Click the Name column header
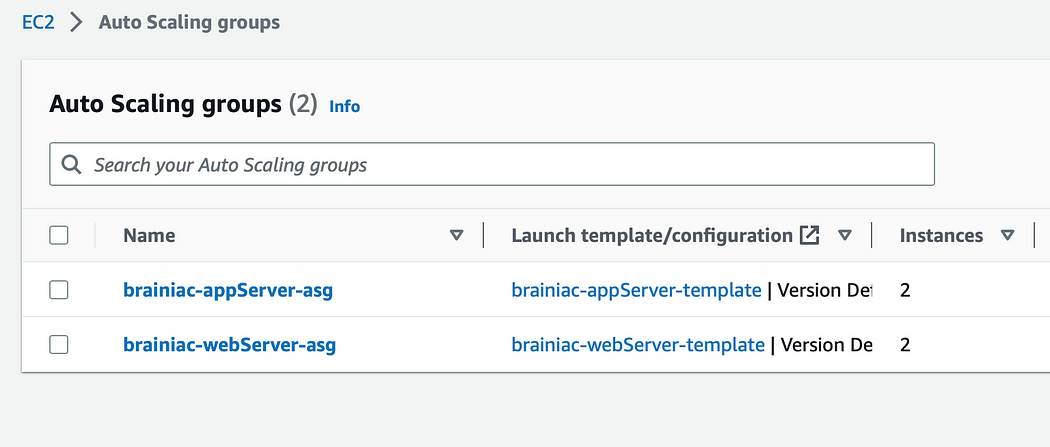 149,236
